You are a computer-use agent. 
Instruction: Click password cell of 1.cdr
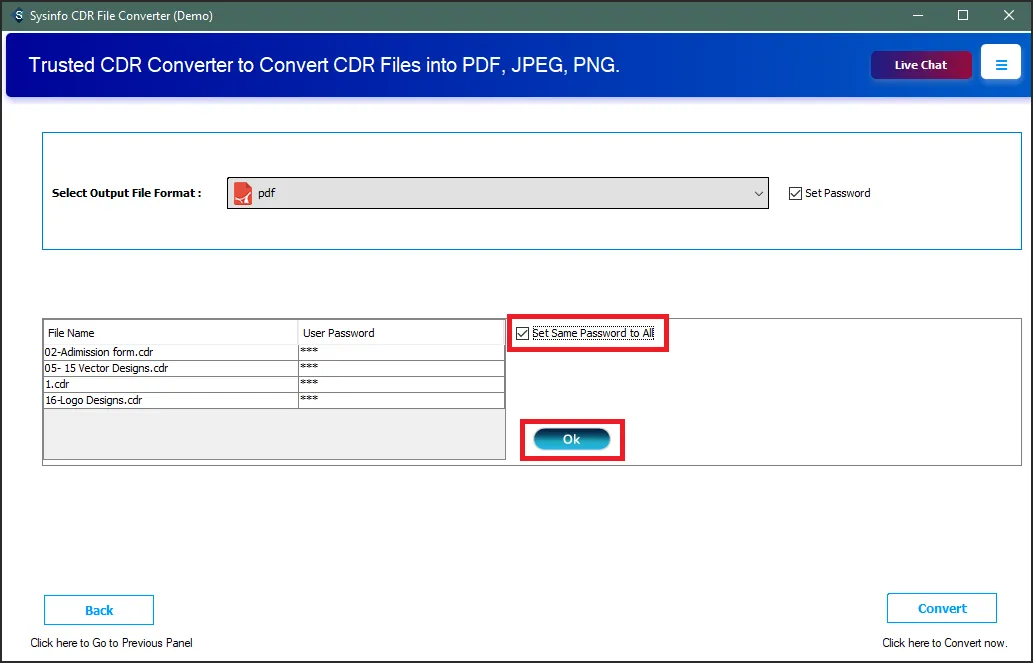pyautogui.click(x=401, y=384)
